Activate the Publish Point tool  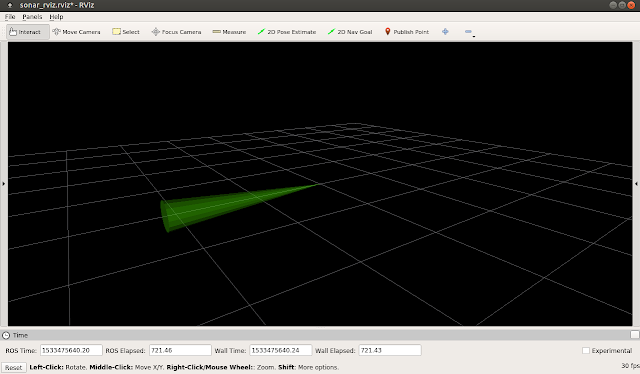407,32
